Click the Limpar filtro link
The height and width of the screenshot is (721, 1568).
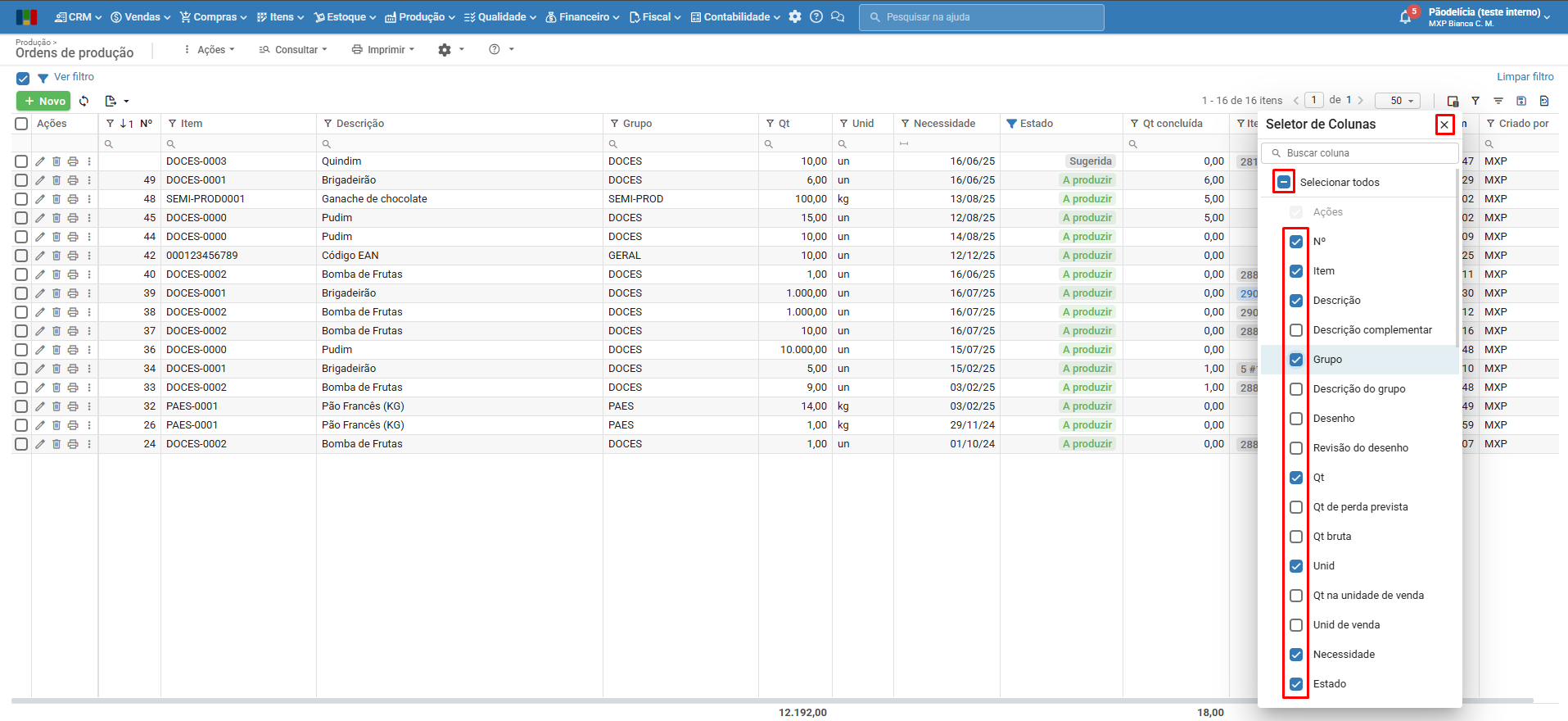click(x=1525, y=77)
